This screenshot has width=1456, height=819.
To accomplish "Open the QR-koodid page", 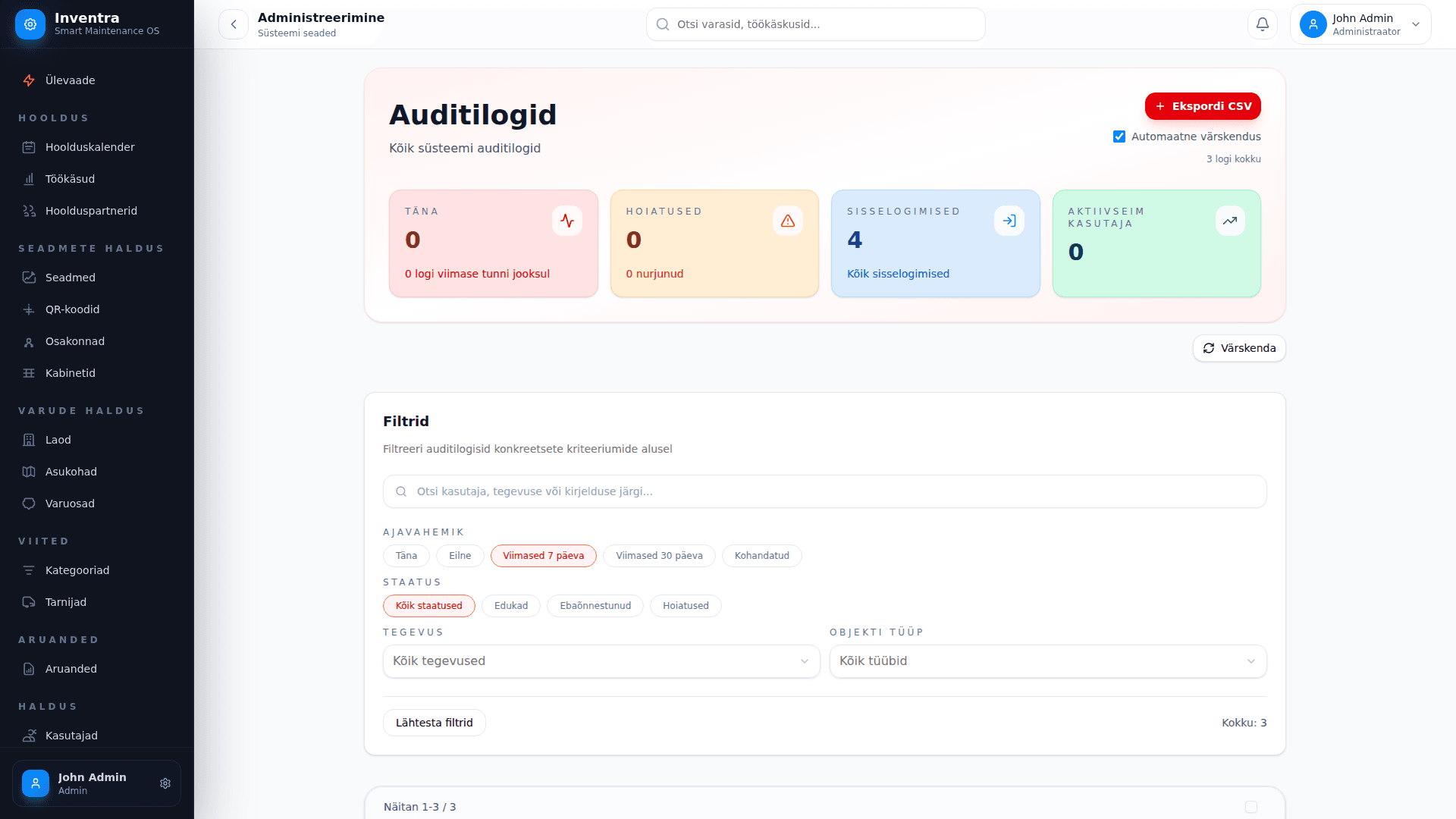I will 72,309.
